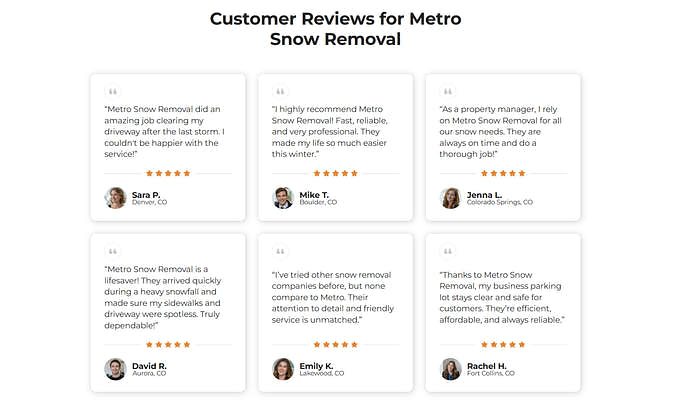Click the Fort Collins, CO location label

(x=491, y=374)
